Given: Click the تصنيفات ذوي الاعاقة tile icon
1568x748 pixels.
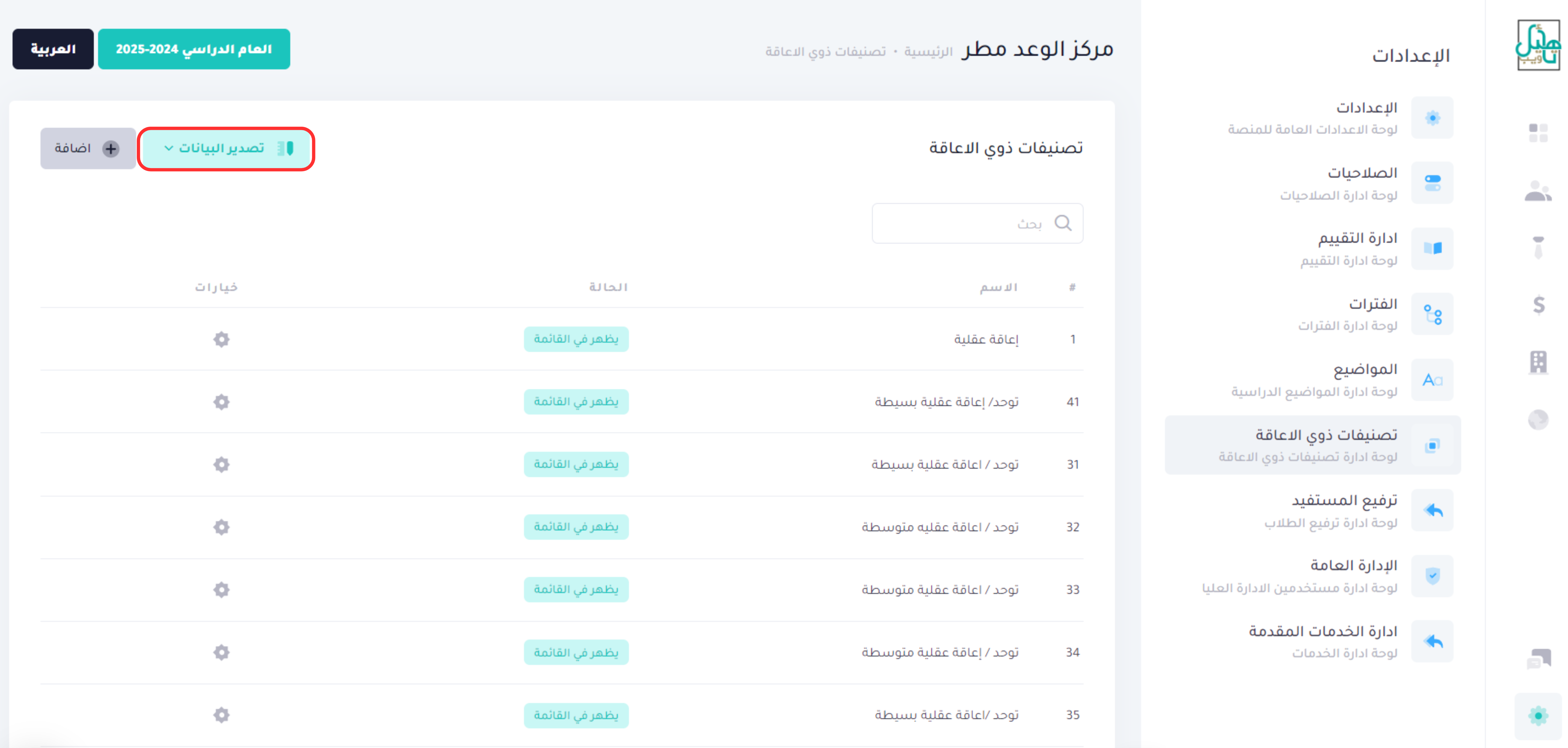Looking at the screenshot, I should (1432, 446).
